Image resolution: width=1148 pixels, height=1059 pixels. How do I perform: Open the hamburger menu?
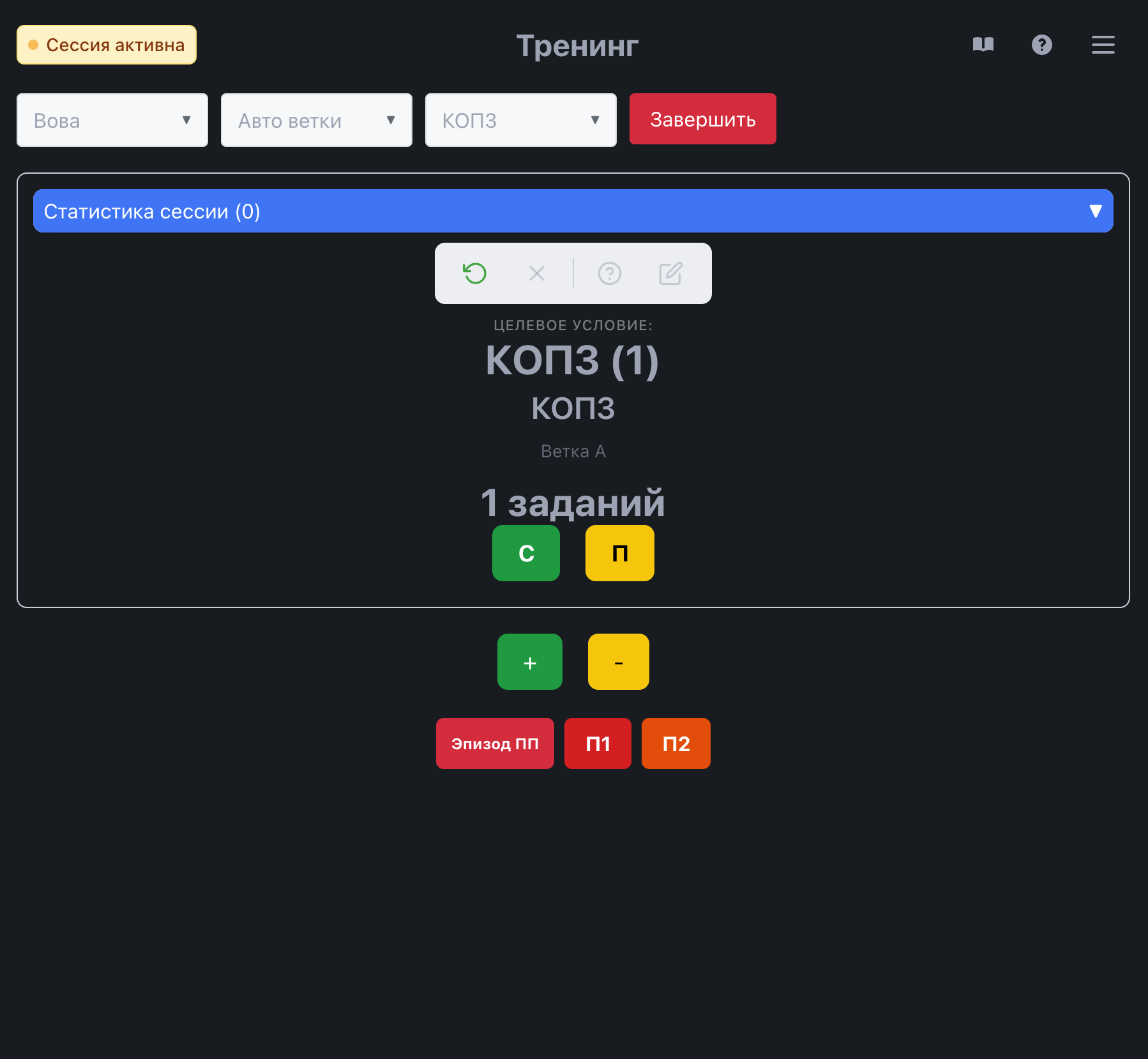[x=1103, y=45]
